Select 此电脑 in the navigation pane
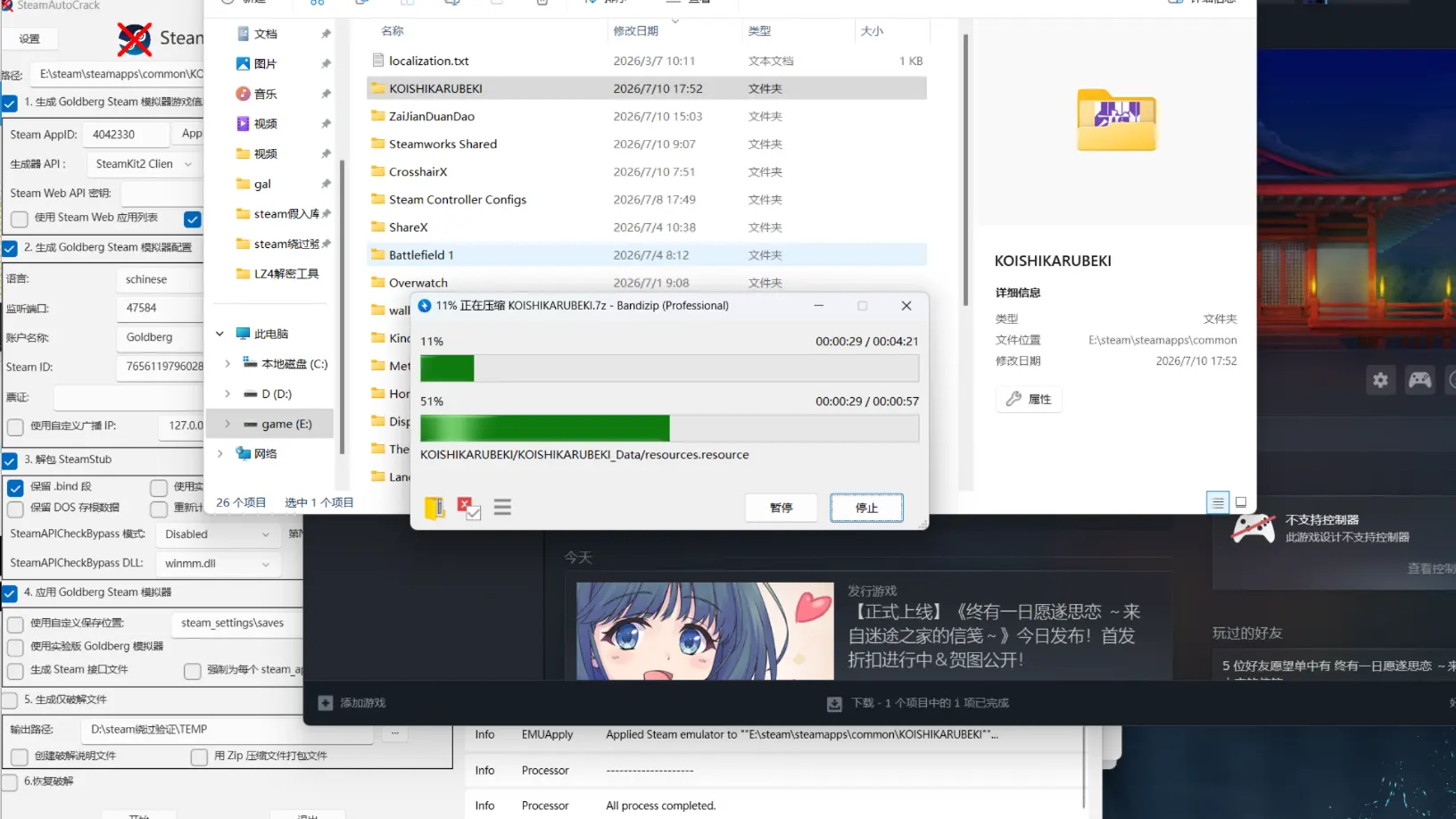 coord(271,334)
